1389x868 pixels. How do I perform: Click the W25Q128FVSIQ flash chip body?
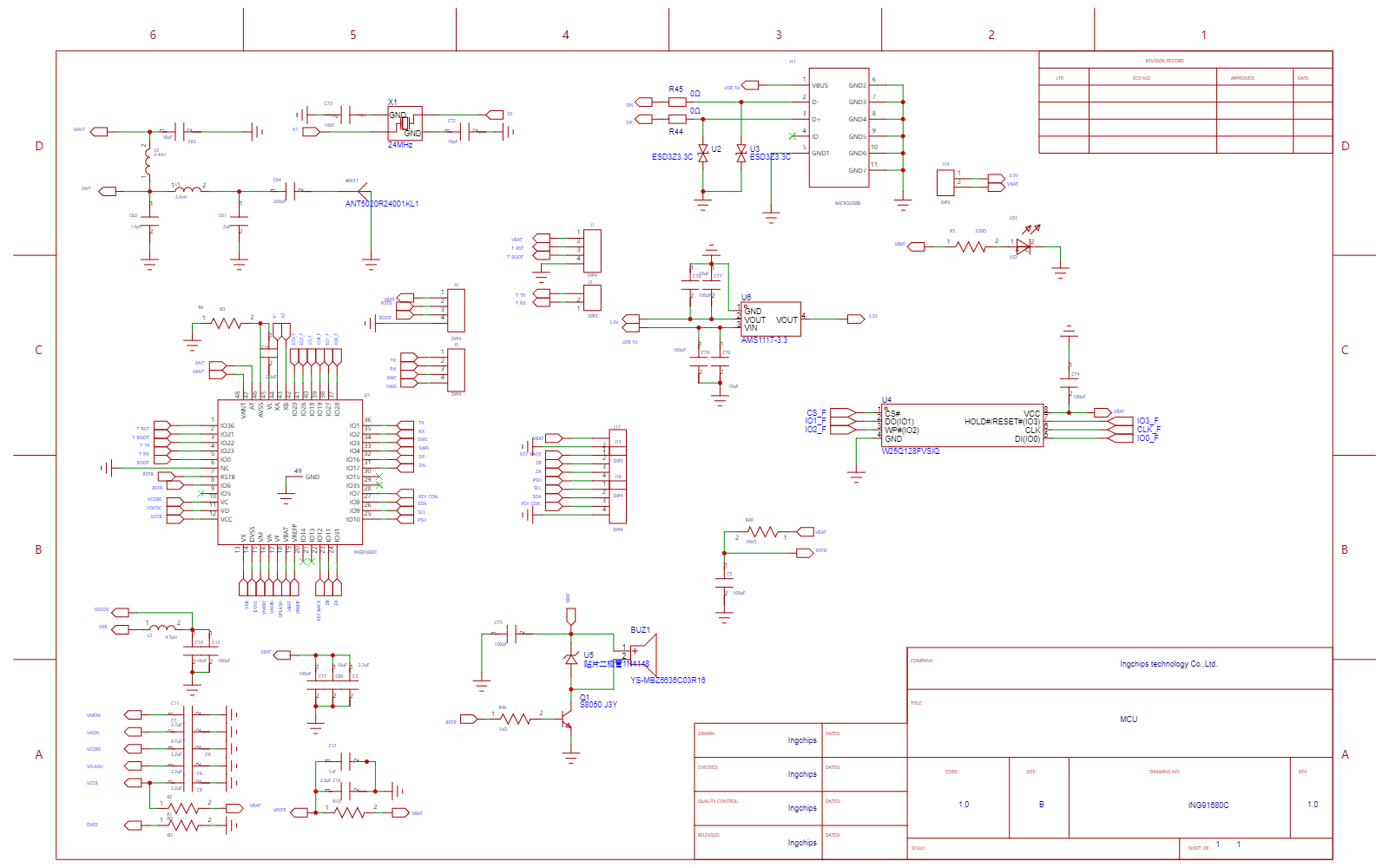click(963, 425)
